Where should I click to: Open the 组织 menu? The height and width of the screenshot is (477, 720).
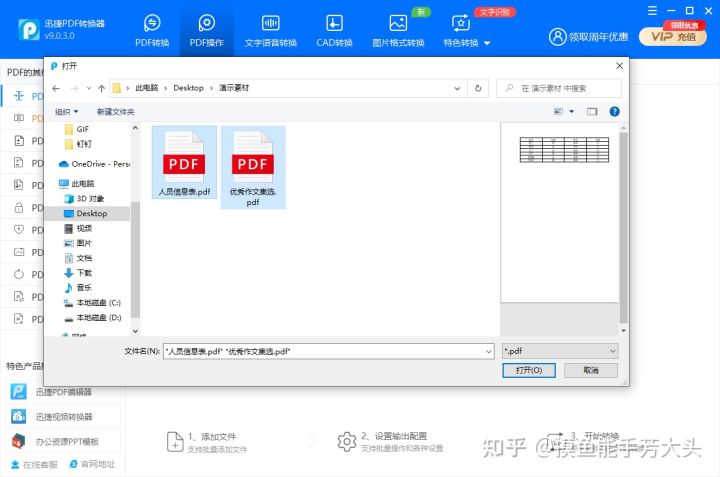point(67,112)
